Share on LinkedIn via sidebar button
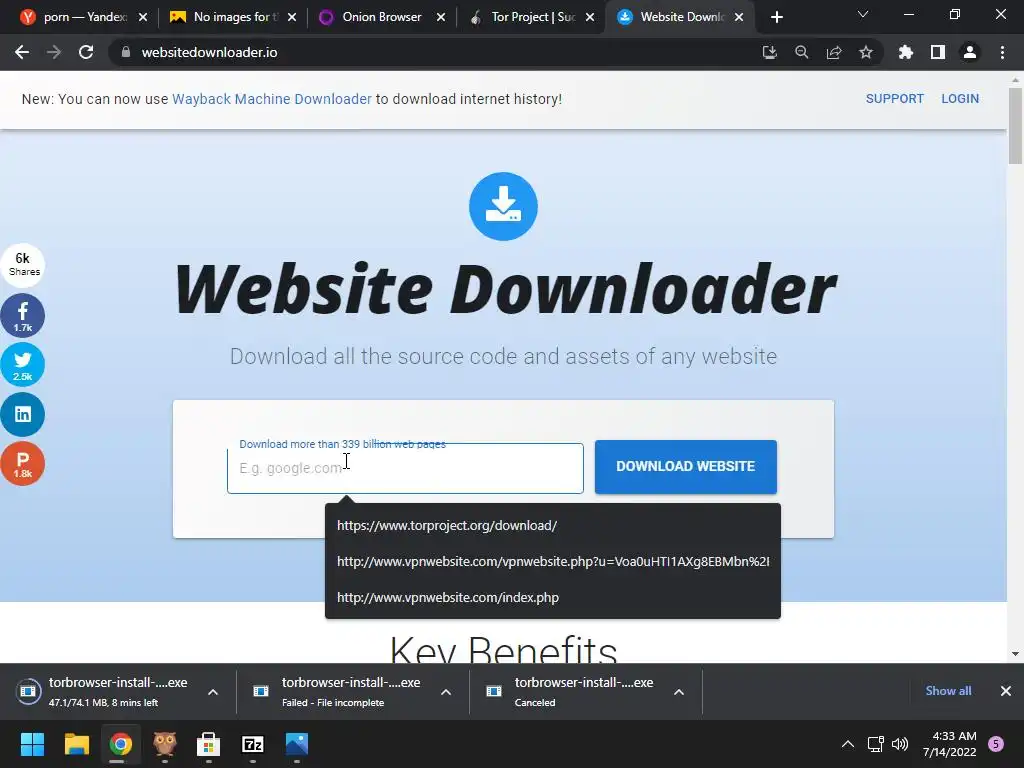Viewport: 1024px width, 768px height. pyautogui.click(x=23, y=414)
